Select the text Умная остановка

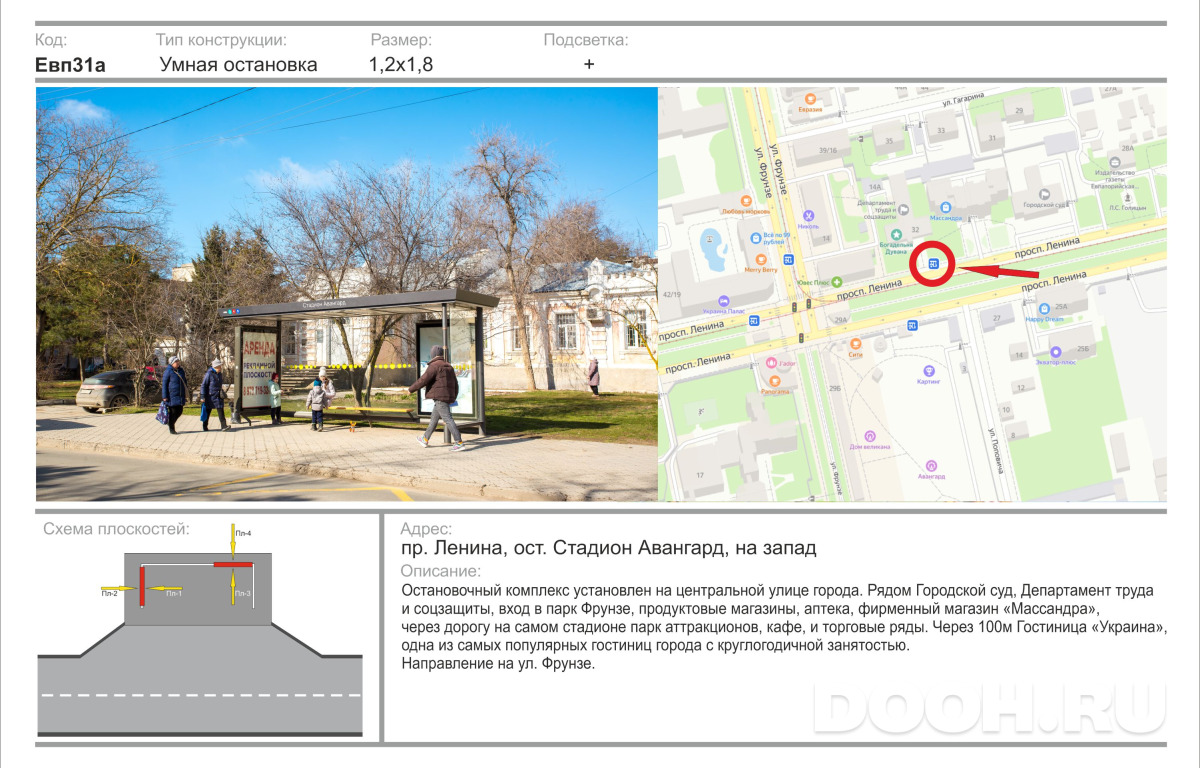(239, 65)
